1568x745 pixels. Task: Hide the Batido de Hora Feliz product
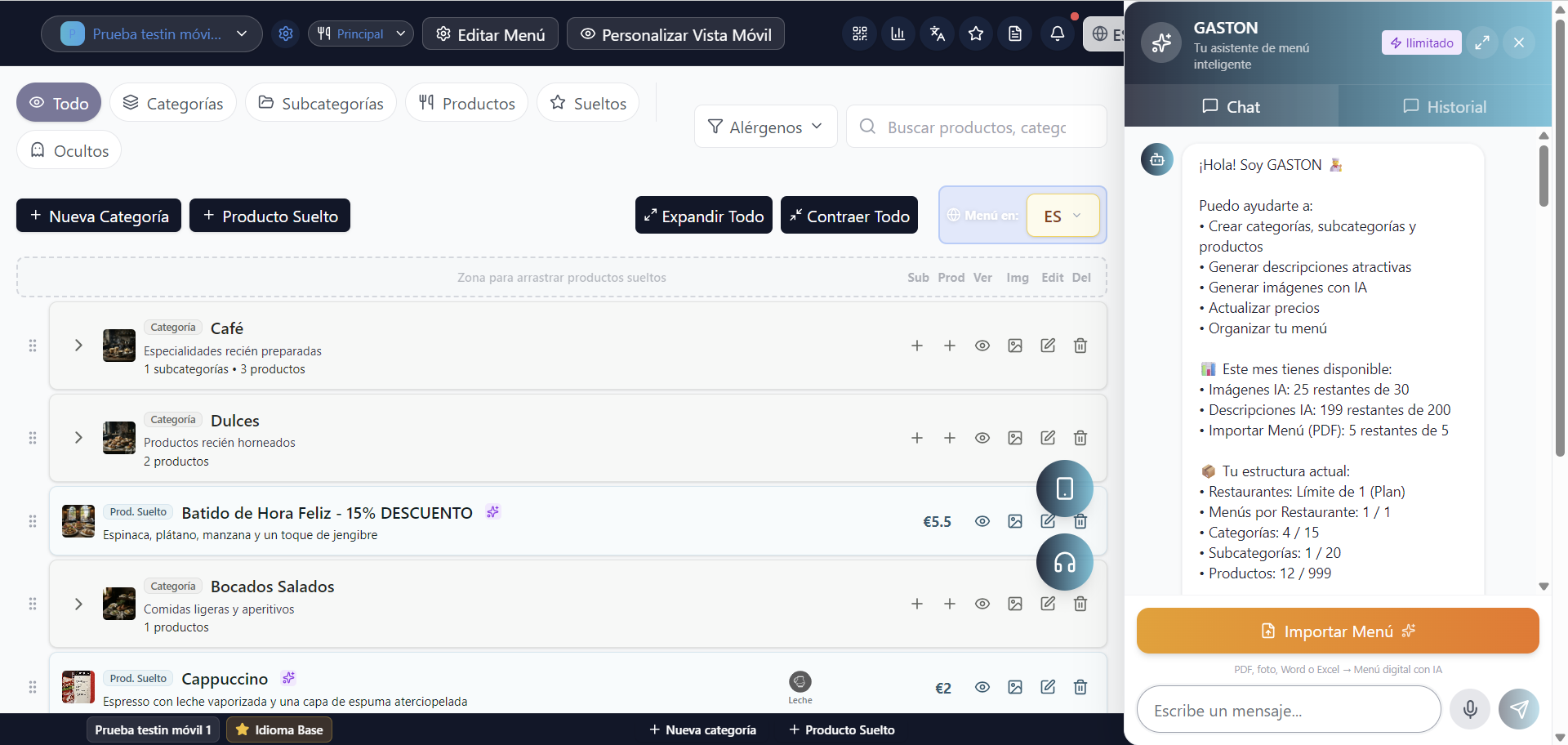[x=982, y=520]
